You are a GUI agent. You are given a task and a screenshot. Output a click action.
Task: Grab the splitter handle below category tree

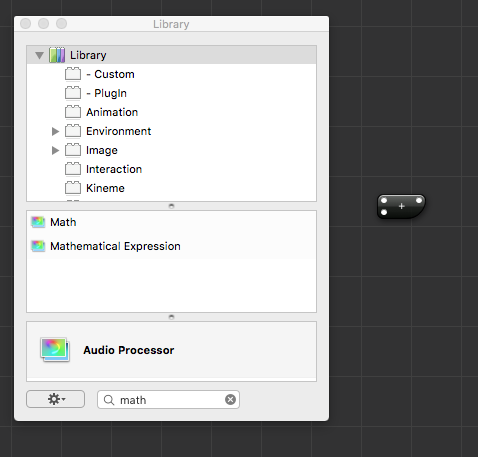171,206
